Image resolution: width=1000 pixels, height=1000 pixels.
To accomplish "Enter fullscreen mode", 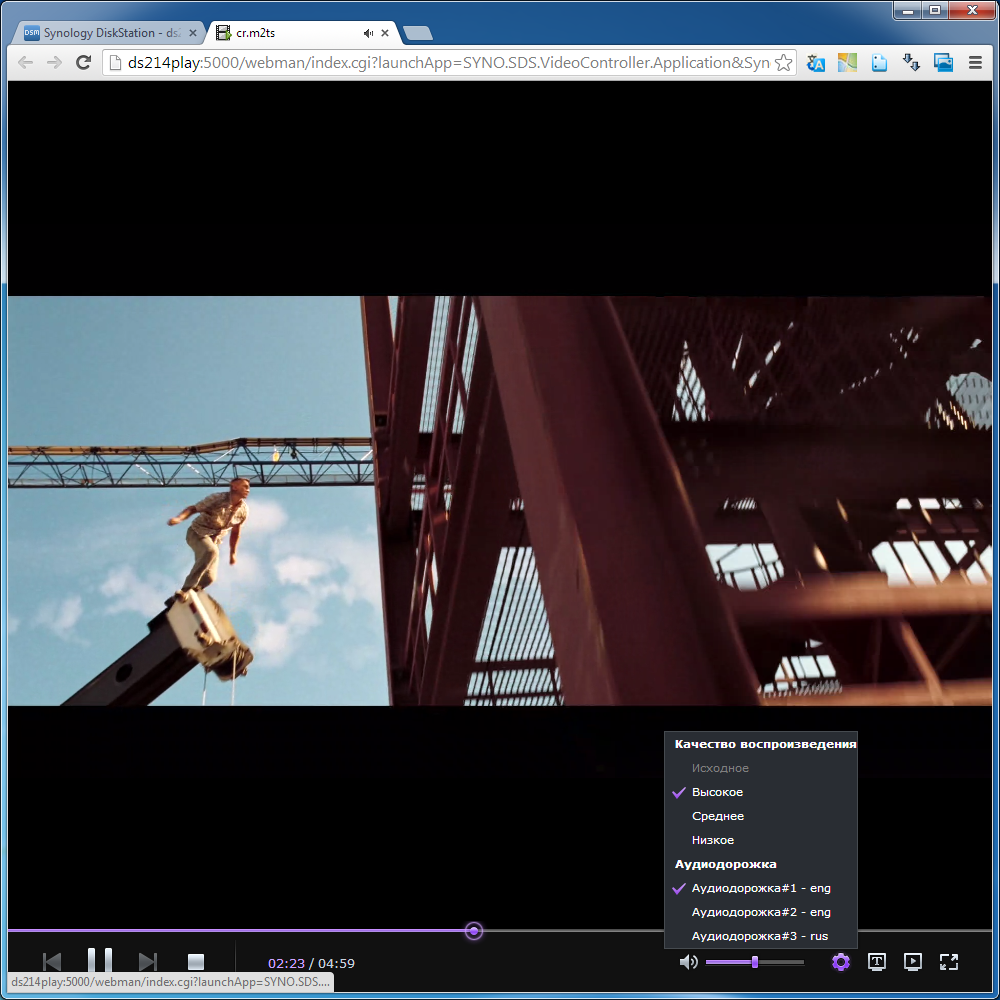I will (949, 962).
